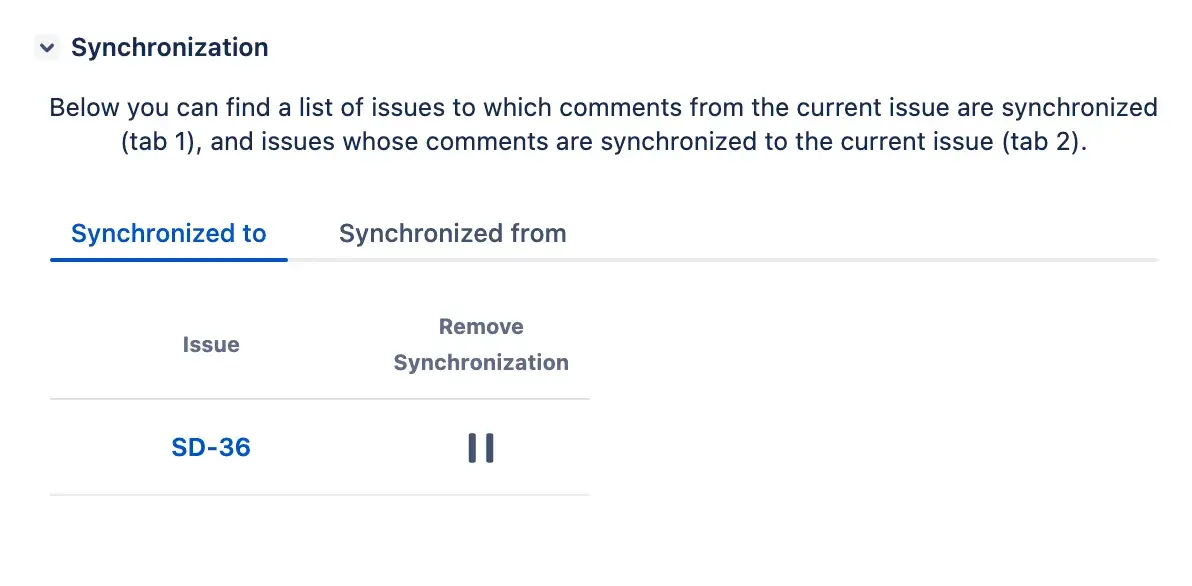Click the SD-36 issue link

coord(210,447)
